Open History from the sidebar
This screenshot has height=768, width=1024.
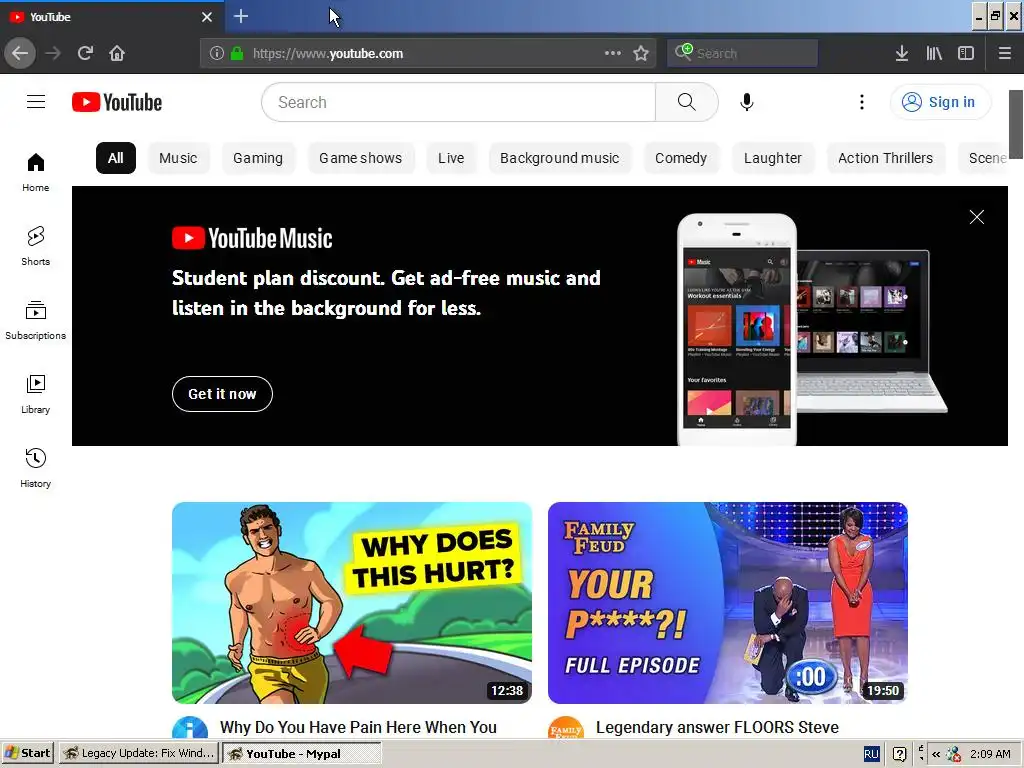(36, 468)
